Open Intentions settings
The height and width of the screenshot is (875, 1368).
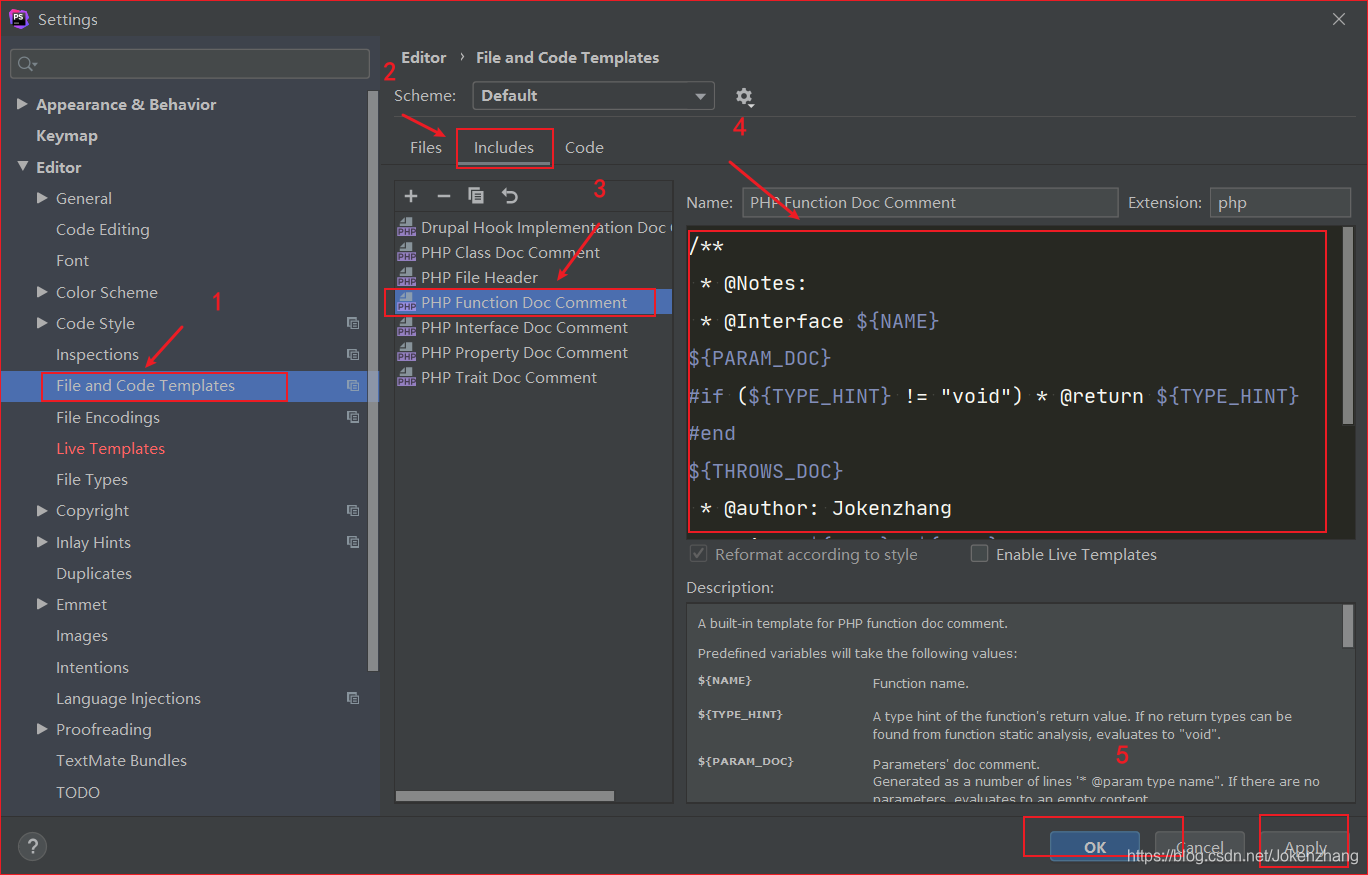pyautogui.click(x=92, y=667)
